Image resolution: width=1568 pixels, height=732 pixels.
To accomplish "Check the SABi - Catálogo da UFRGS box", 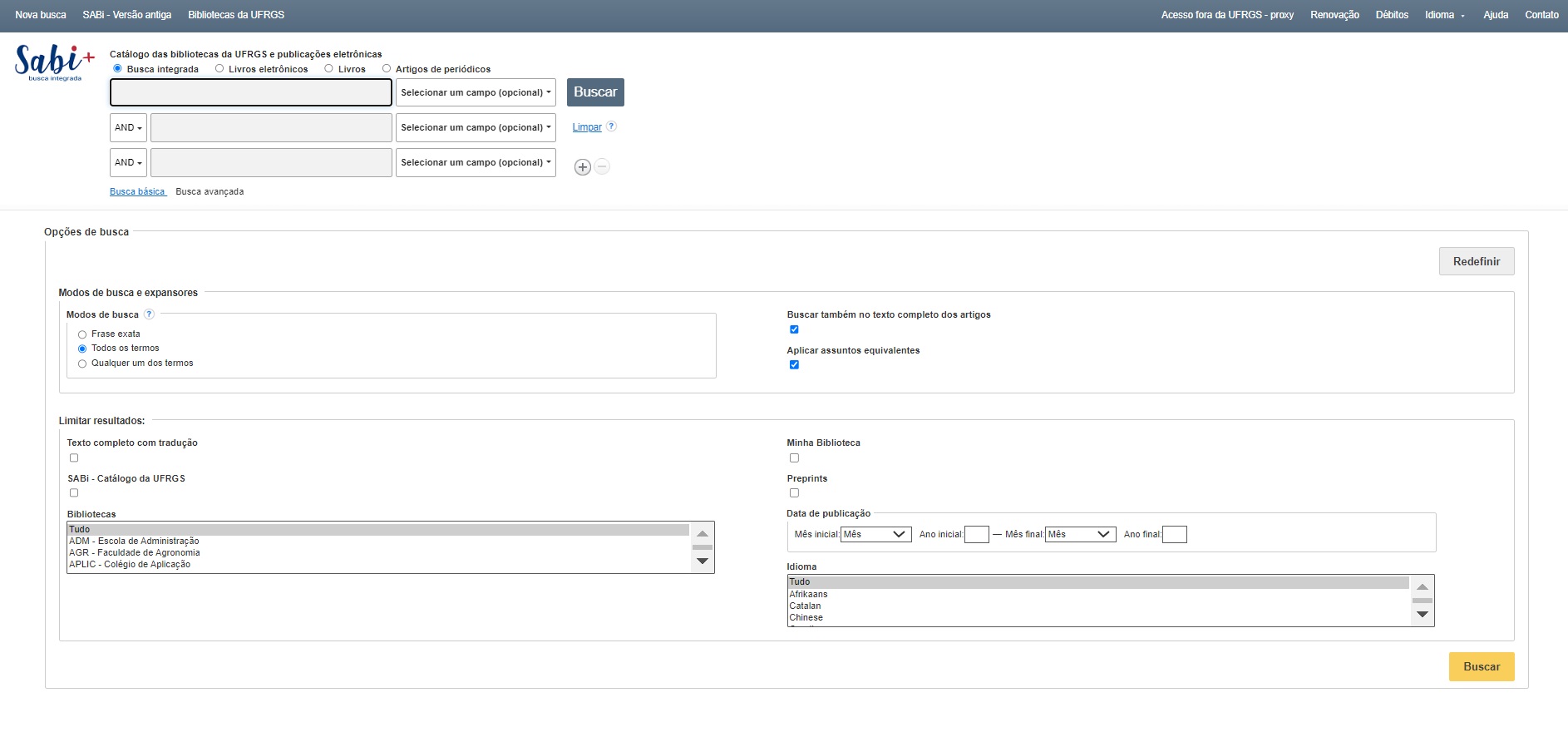I will [74, 493].
